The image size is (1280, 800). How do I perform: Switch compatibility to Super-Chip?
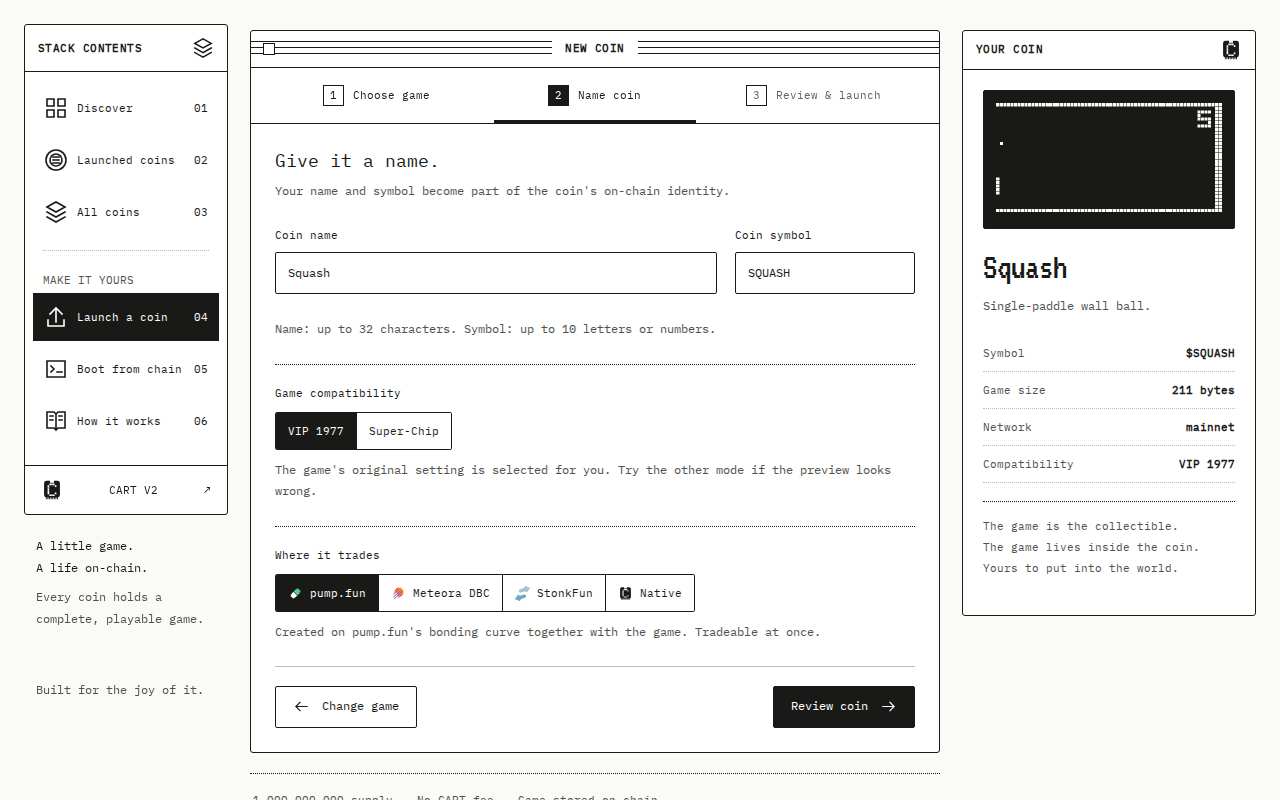point(404,431)
